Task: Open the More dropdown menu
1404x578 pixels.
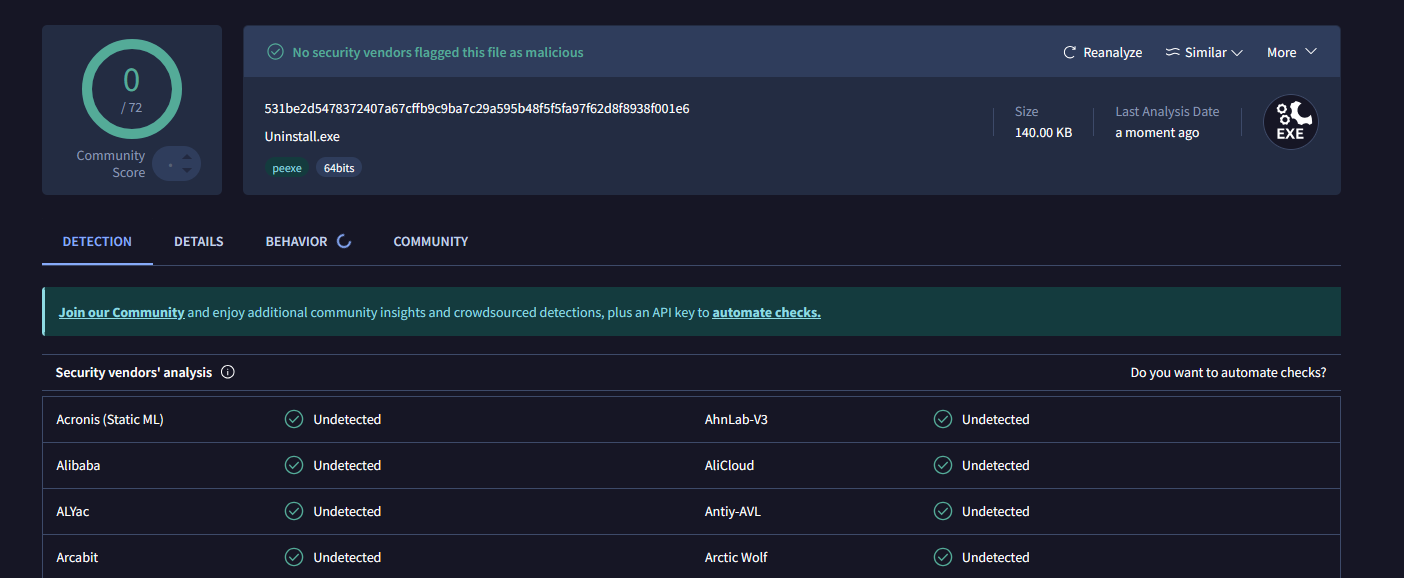Action: 1291,51
